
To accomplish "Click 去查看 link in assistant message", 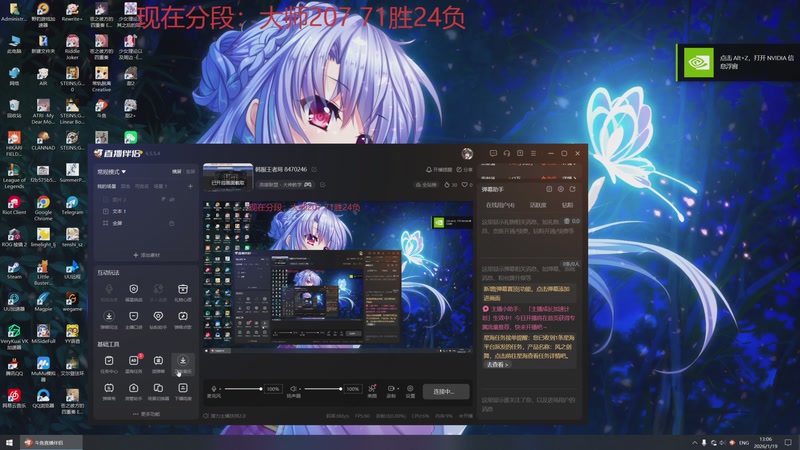I will click(497, 365).
